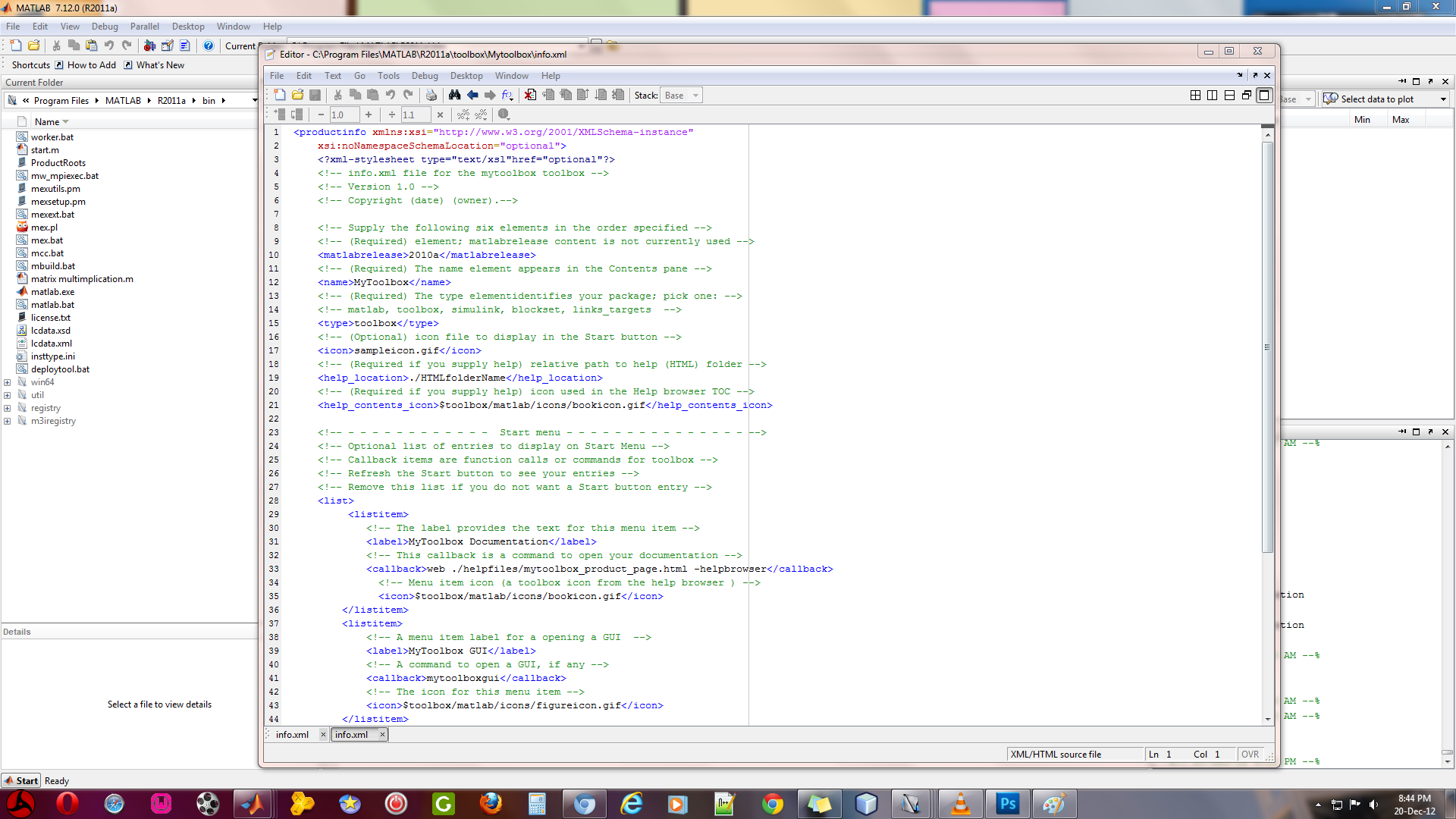
Task: Create a new file in Editor toolbar
Action: point(280,95)
